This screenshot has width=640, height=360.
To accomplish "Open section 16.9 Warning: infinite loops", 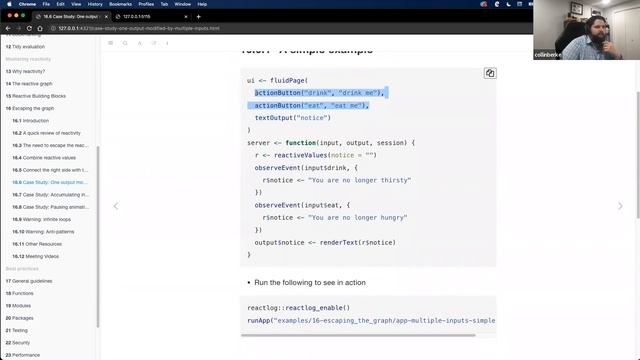I will click(x=42, y=219).
